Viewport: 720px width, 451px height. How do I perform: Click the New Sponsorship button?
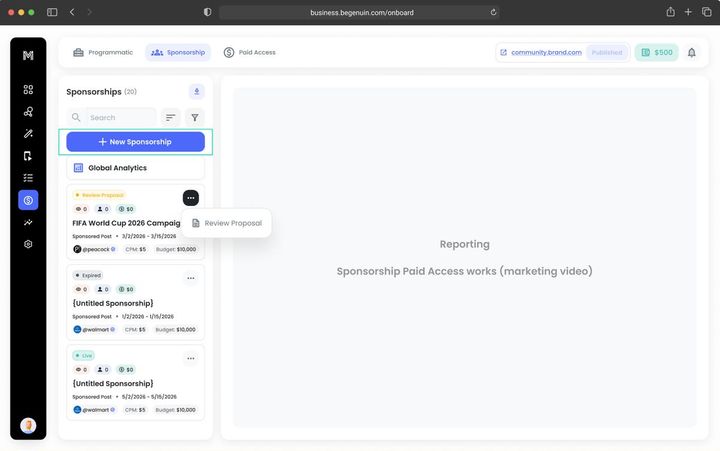coord(135,142)
